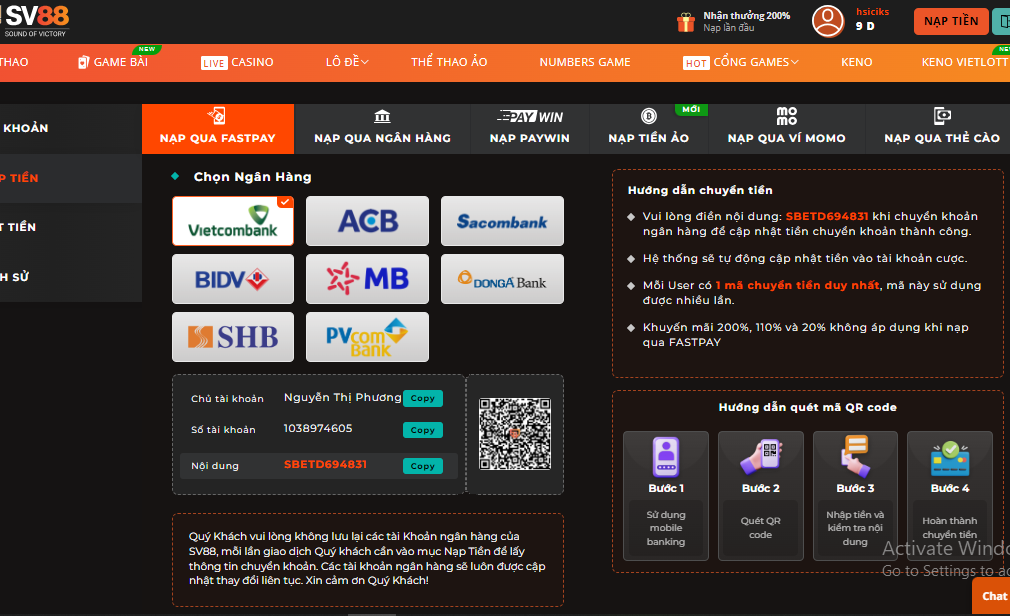
Task: Click the Bước 3 check content icon
Action: pyautogui.click(x=855, y=455)
